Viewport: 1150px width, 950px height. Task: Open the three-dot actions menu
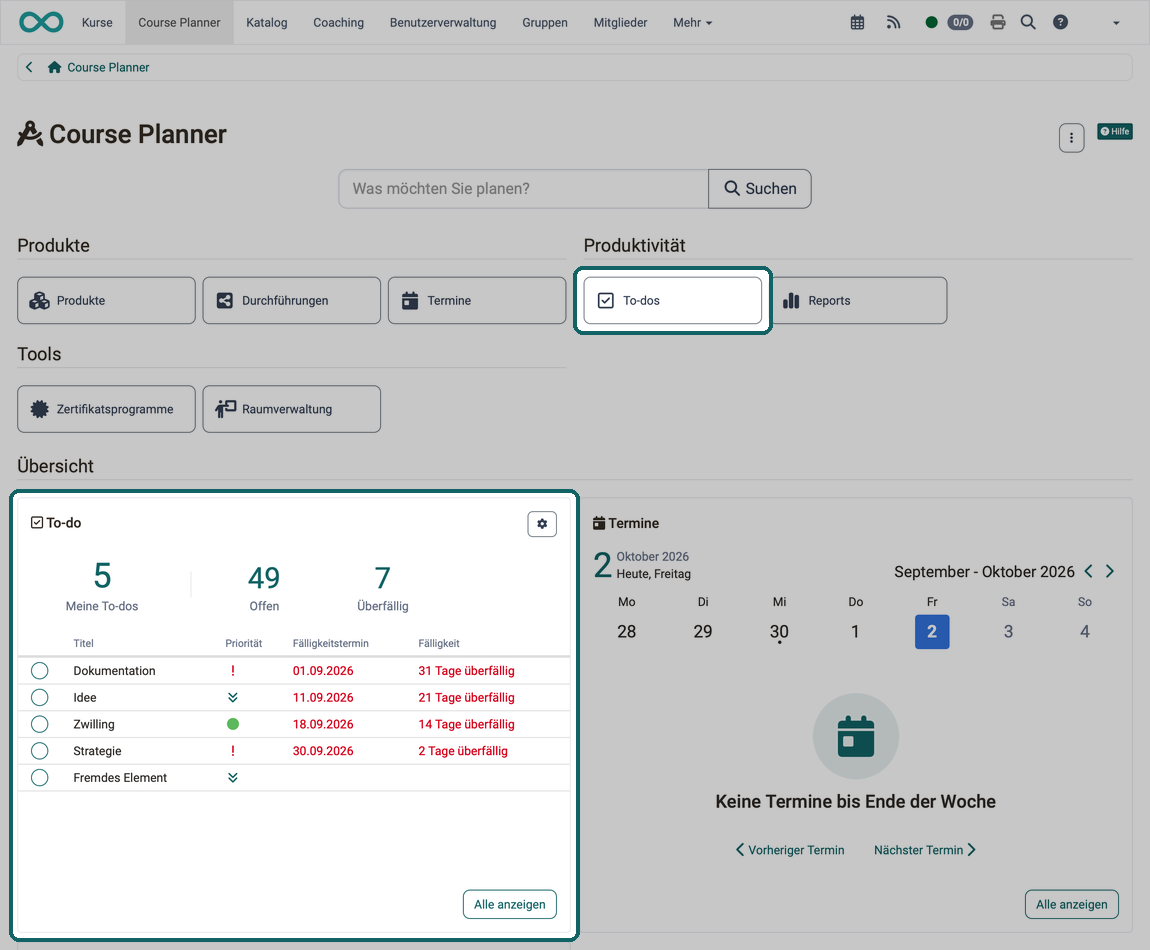click(1072, 138)
